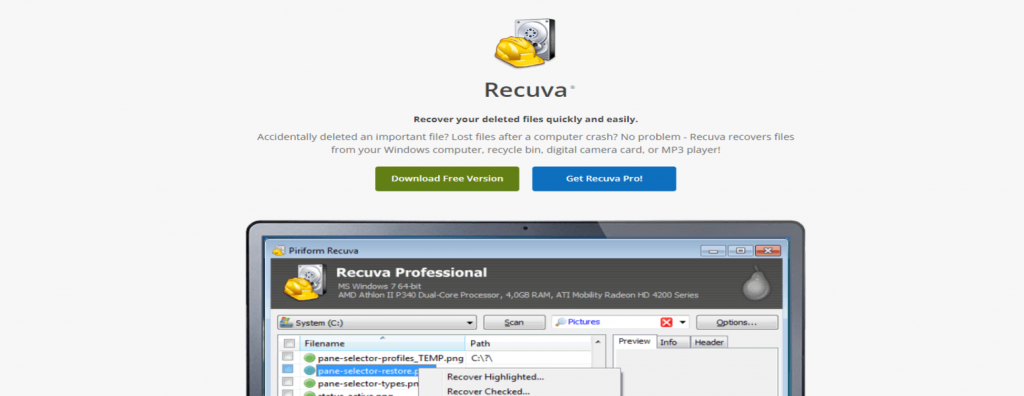Choose Recover Highlighted from context menu

pyautogui.click(x=495, y=376)
